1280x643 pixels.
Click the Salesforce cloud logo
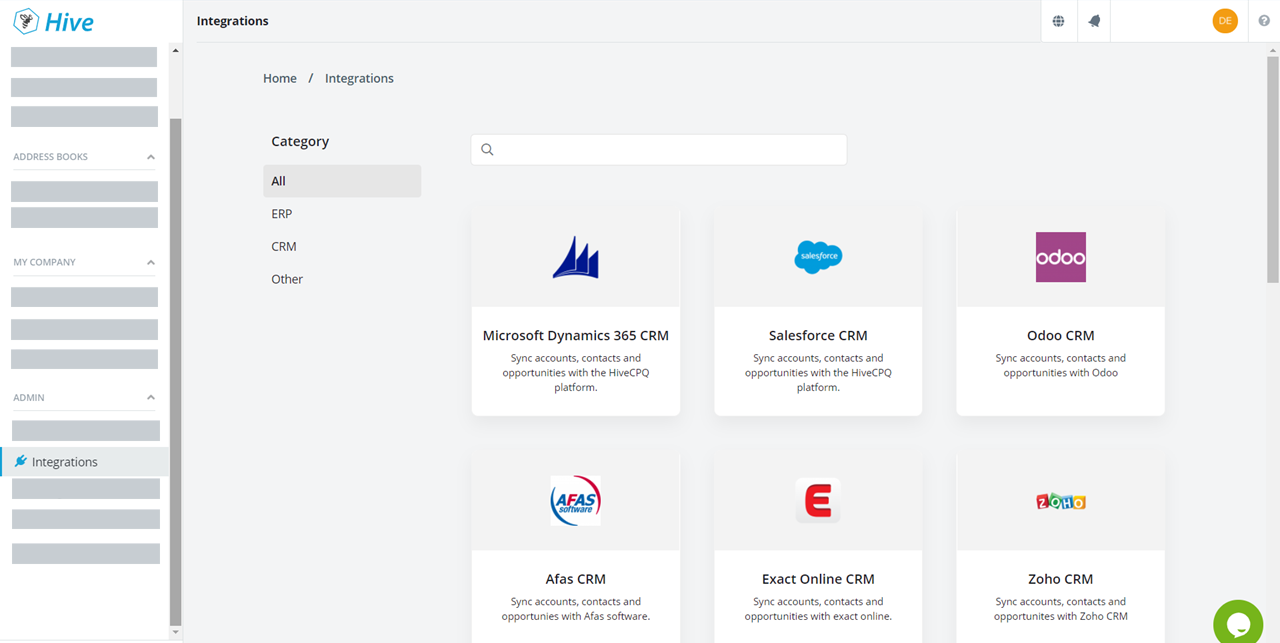tap(818, 257)
